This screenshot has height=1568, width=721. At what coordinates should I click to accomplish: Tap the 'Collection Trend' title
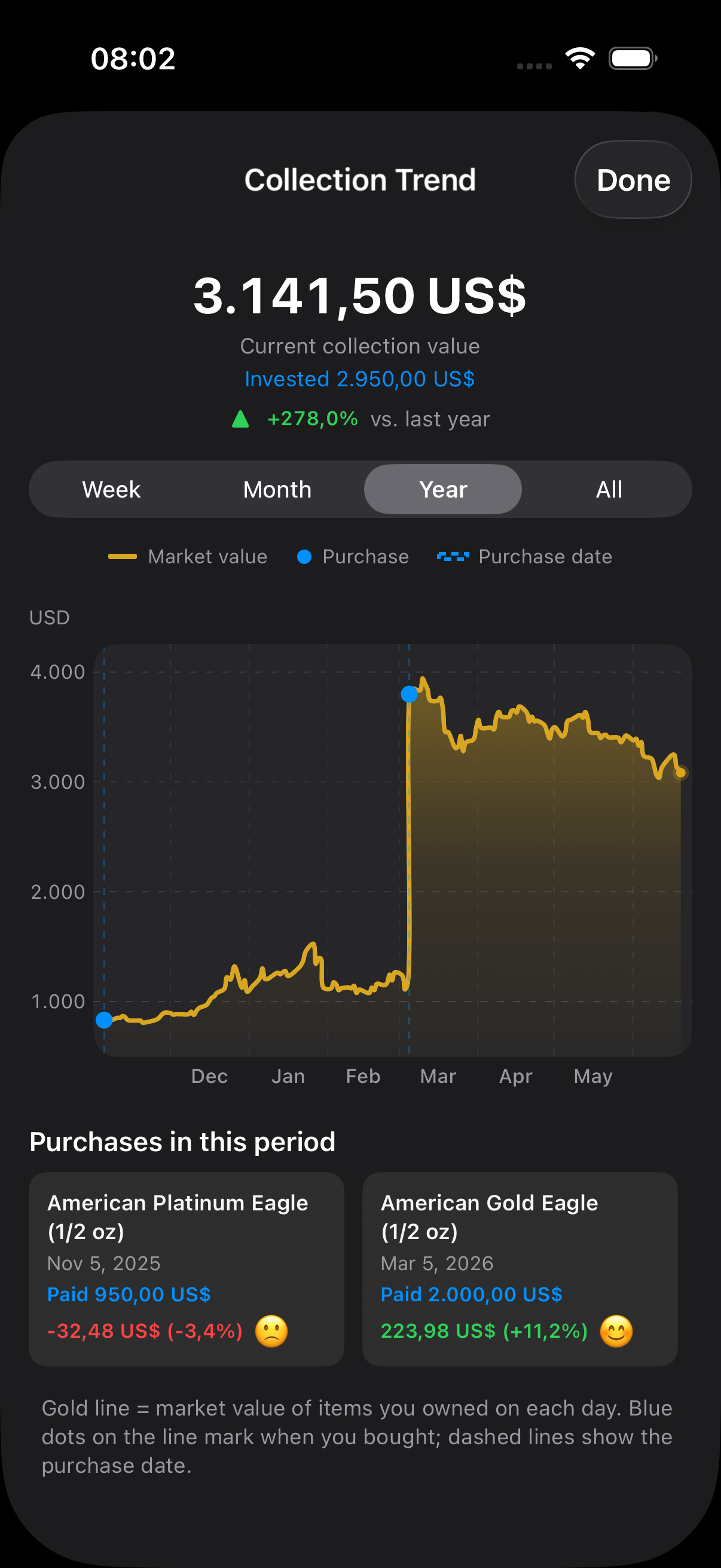[360, 179]
